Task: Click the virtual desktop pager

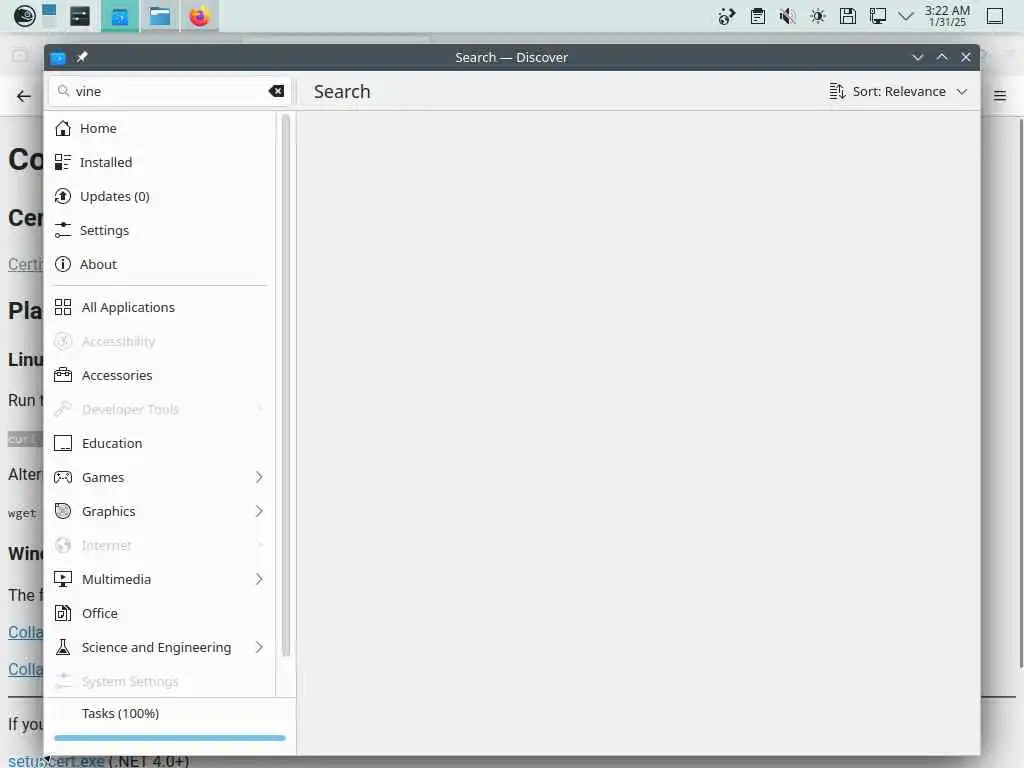Action: click(x=50, y=16)
